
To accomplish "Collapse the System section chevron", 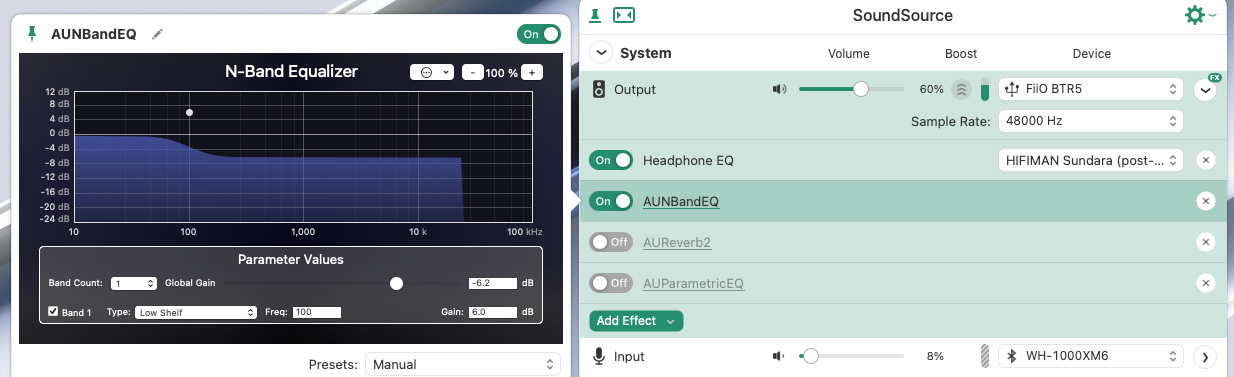I will pos(600,53).
